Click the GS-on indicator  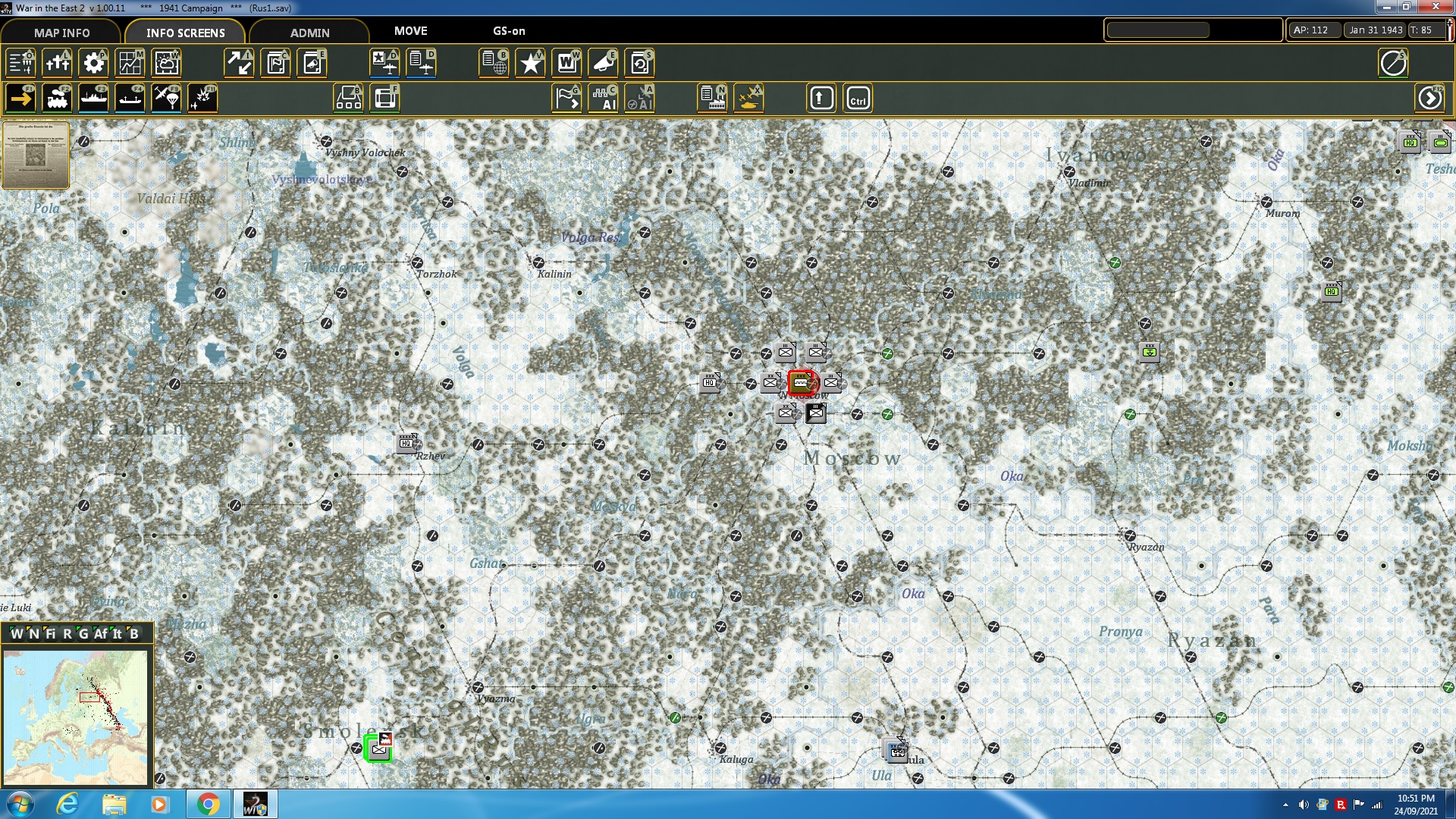click(509, 31)
